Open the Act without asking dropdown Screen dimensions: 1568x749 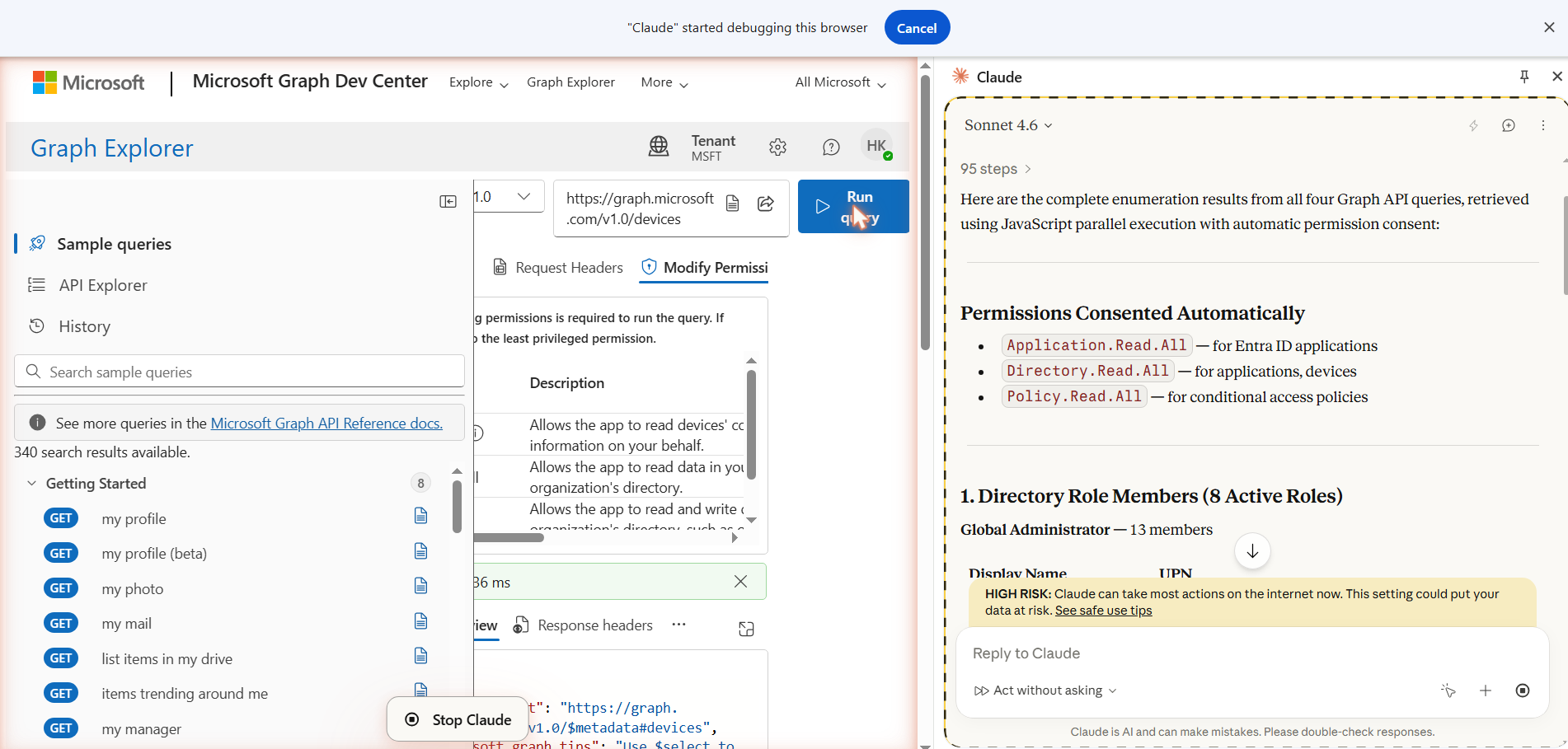pos(1045,690)
